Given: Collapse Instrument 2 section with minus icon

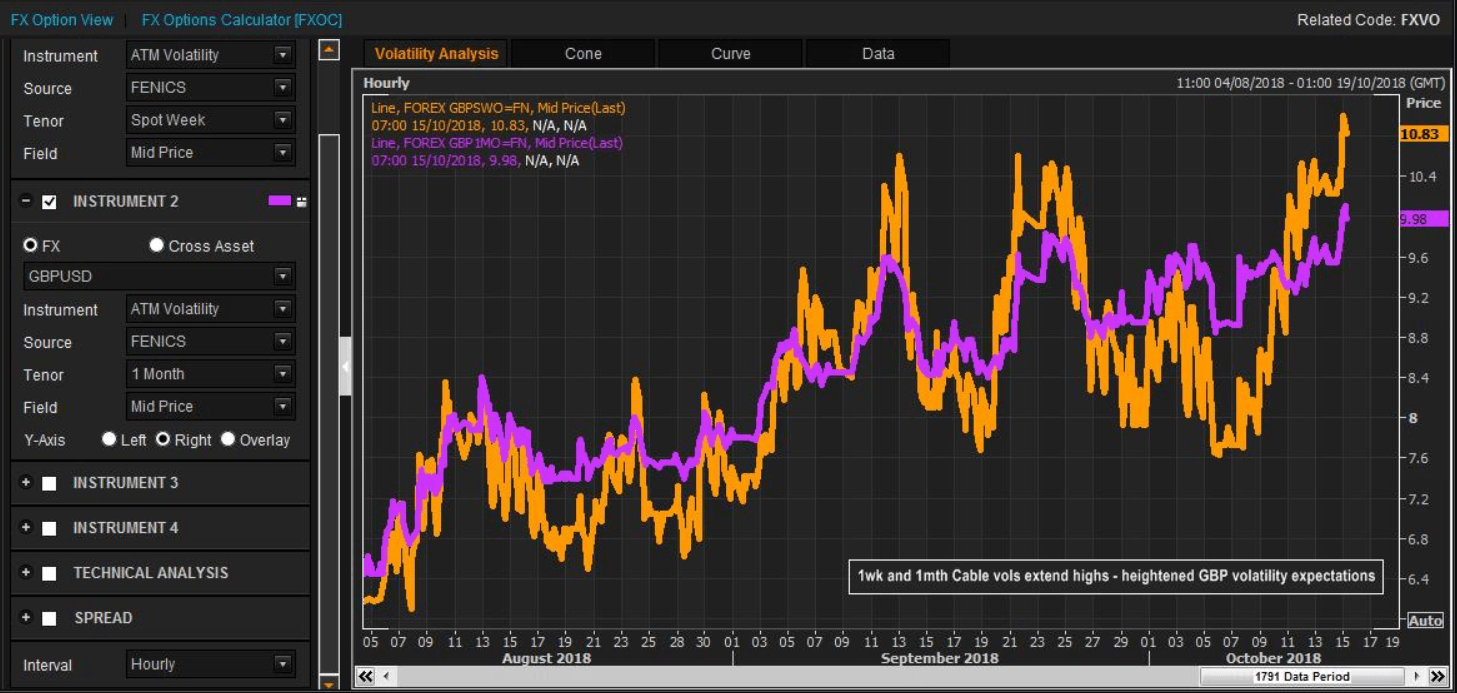Looking at the screenshot, I should tap(27, 201).
